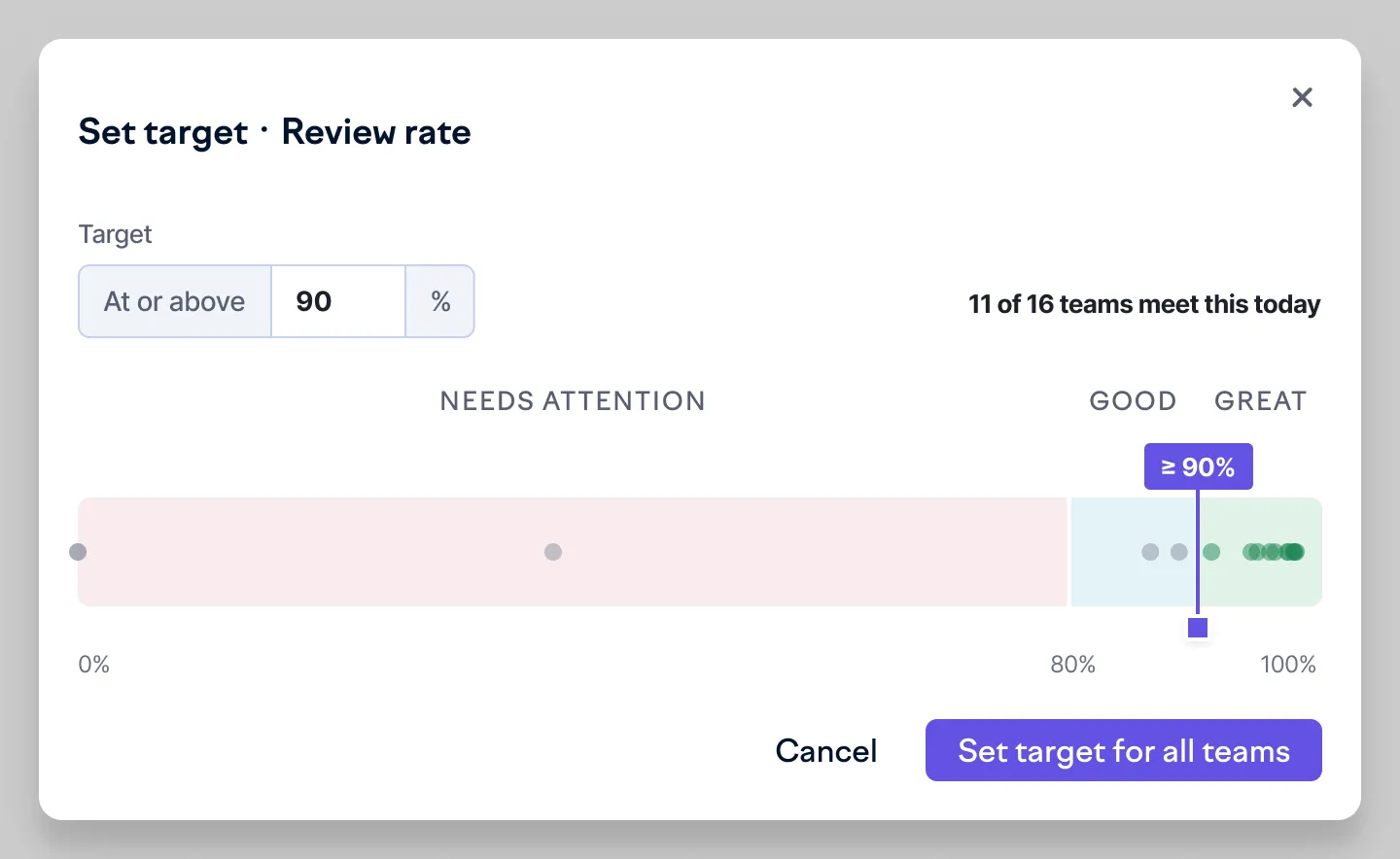The height and width of the screenshot is (859, 1400).
Task: Click the darkest green dot in the cluster
Action: click(x=1293, y=552)
